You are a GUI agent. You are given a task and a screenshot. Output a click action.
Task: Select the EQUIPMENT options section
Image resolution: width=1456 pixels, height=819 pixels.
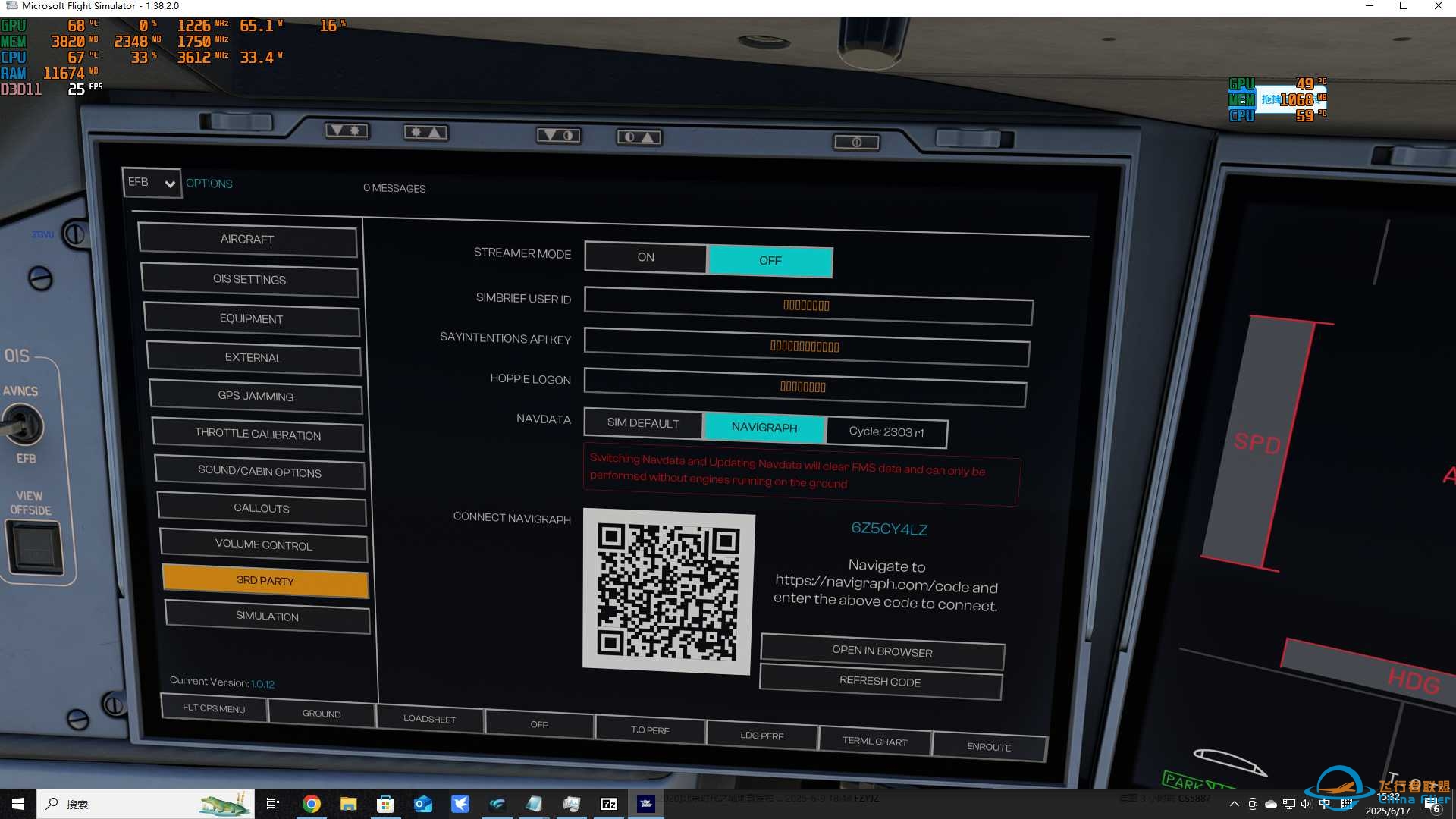tap(251, 318)
